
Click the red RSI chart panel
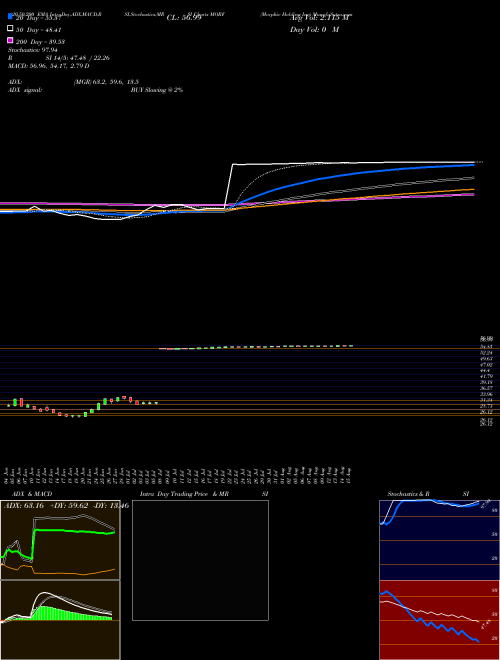click(439, 620)
